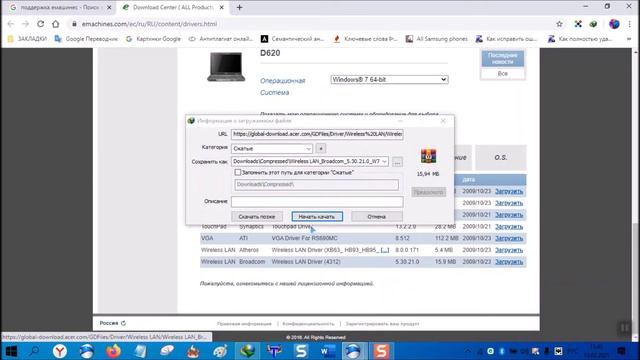Click the D620 laptop thumbnail

[226, 67]
